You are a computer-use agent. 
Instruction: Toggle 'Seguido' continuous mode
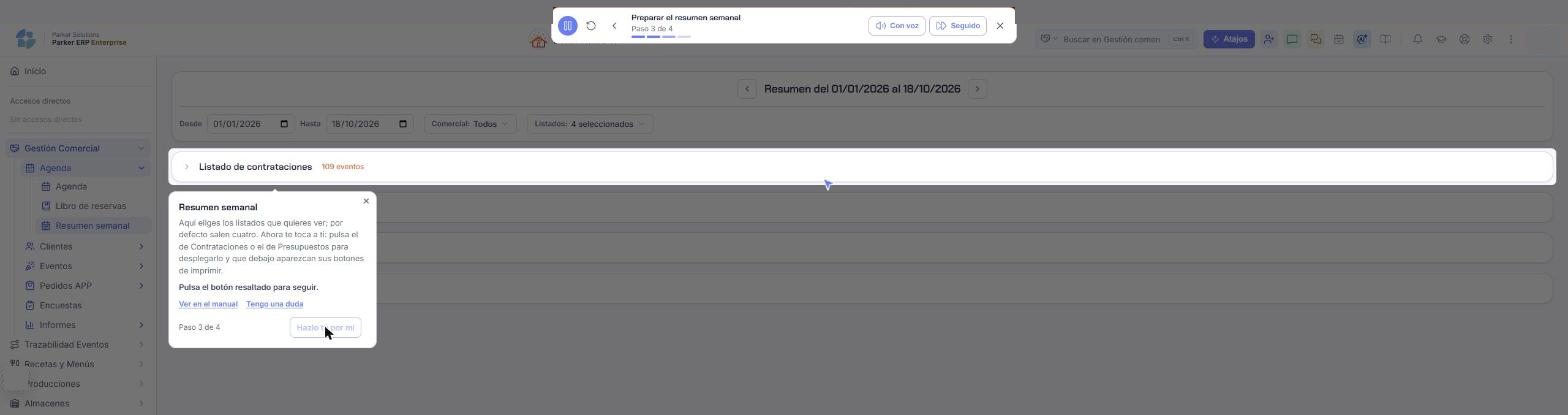click(958, 26)
